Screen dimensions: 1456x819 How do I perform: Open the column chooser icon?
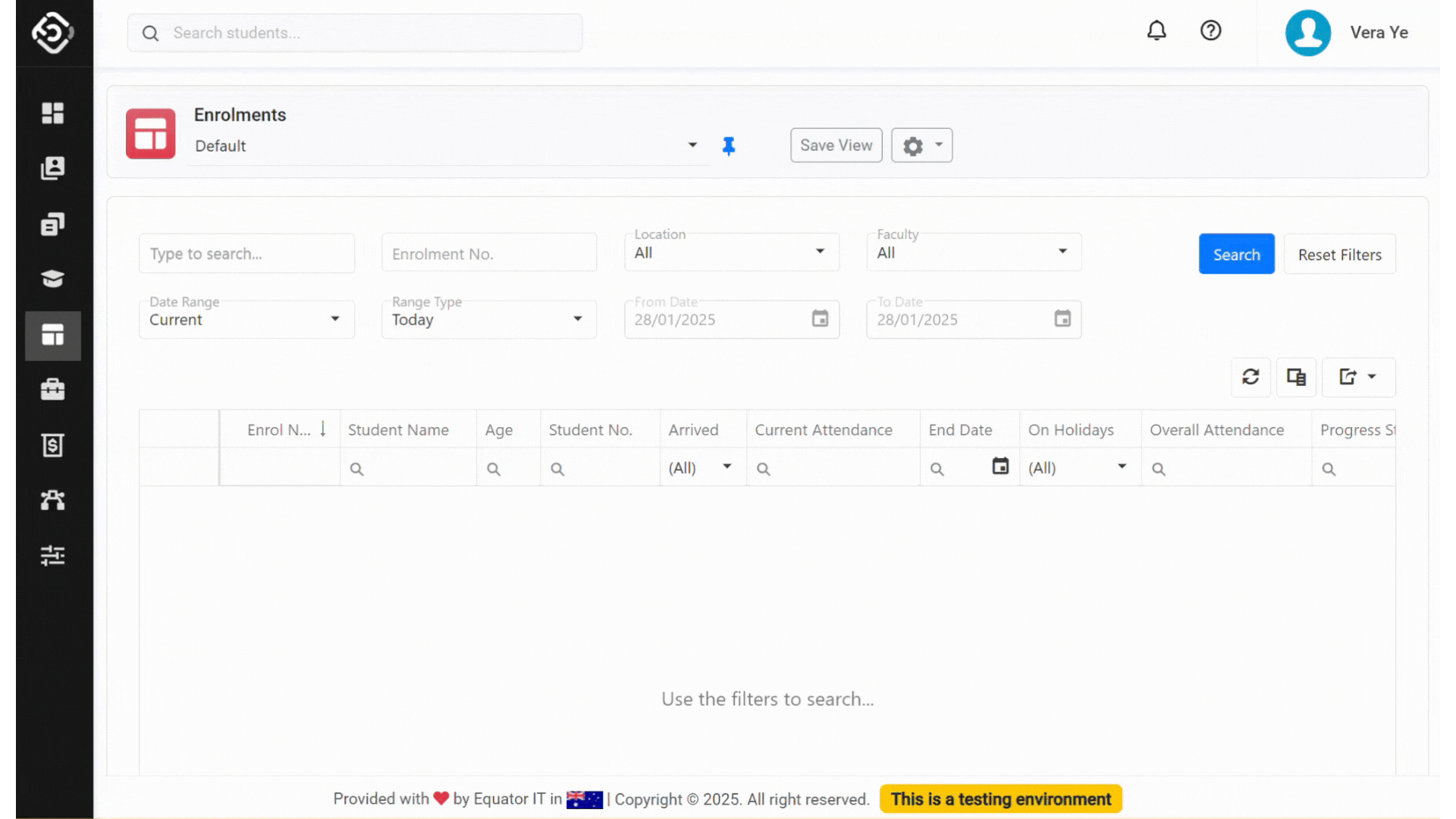(1296, 377)
